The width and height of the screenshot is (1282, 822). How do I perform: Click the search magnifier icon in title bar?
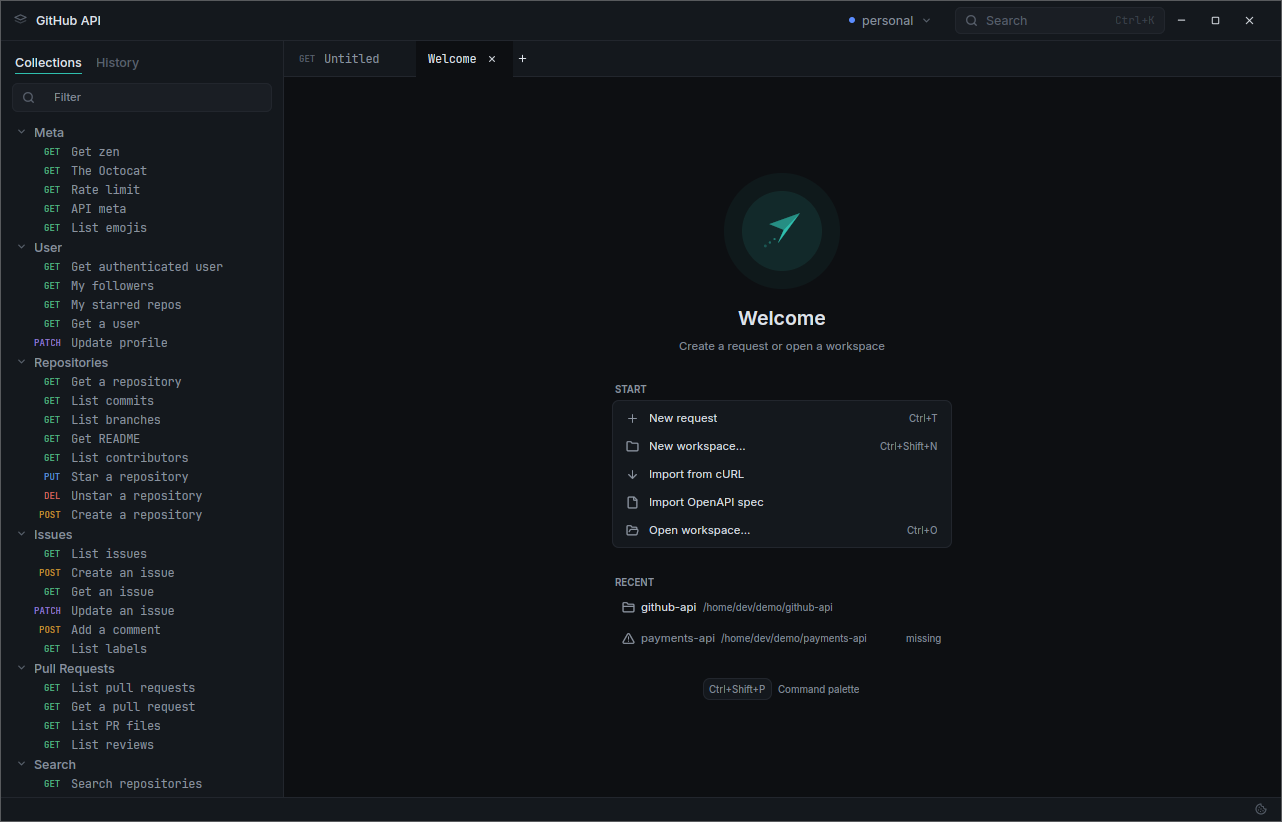point(971,20)
